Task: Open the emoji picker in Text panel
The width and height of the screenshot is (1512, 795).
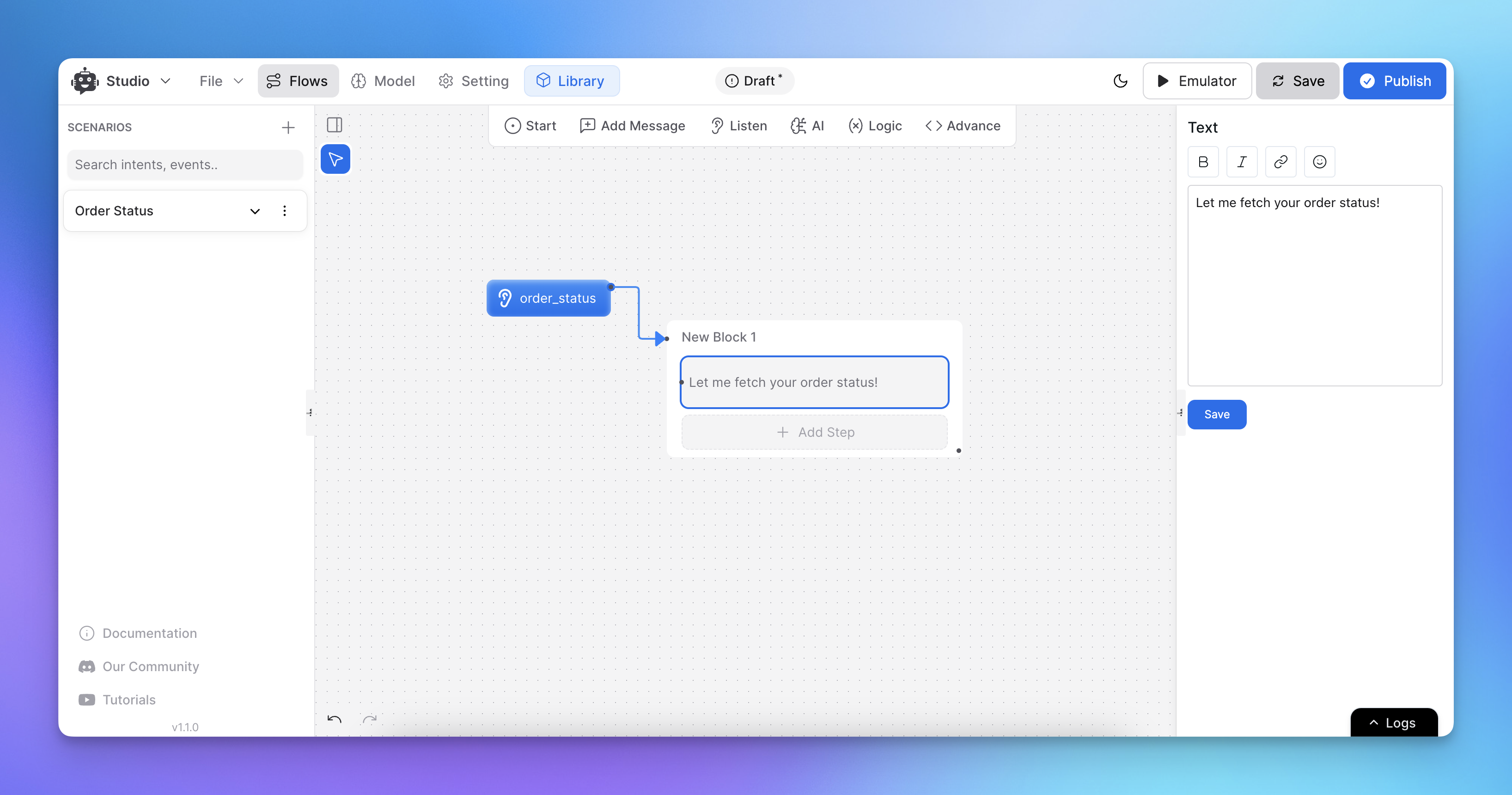Action: (x=1319, y=162)
